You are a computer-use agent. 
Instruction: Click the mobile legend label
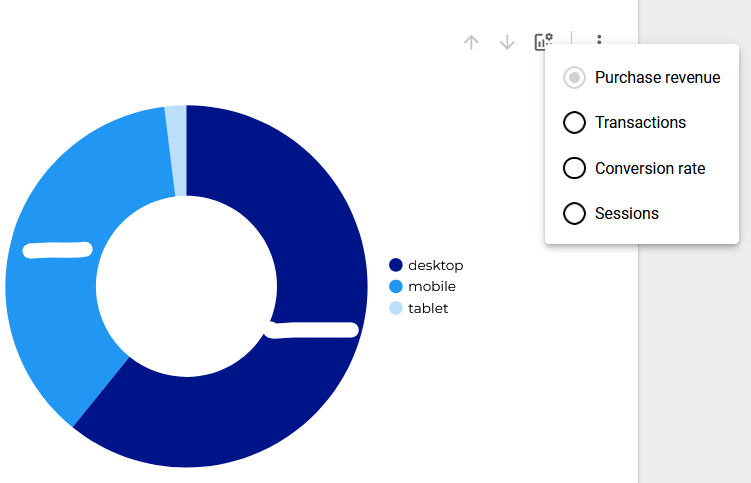(432, 287)
